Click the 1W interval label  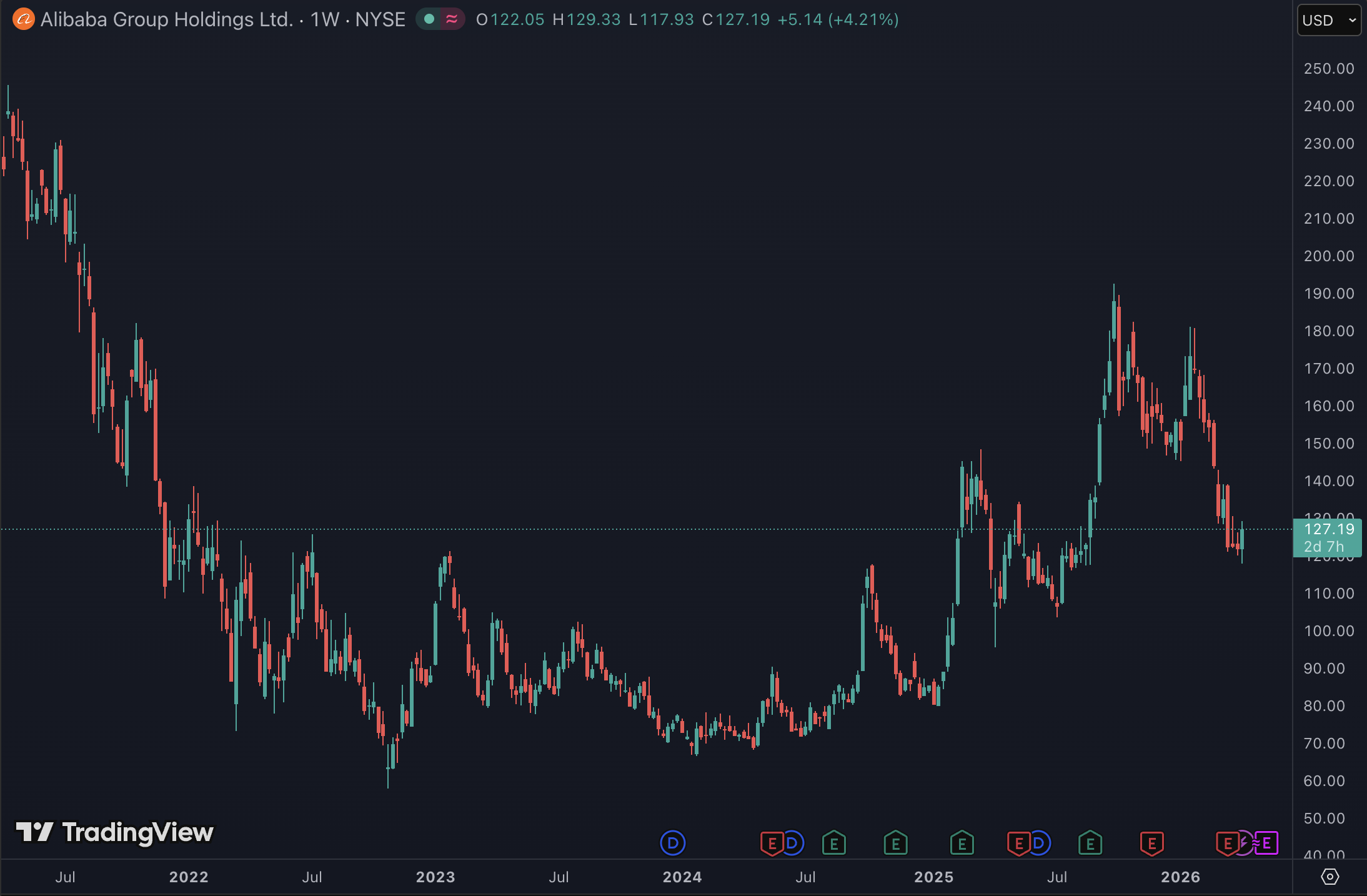[326, 19]
